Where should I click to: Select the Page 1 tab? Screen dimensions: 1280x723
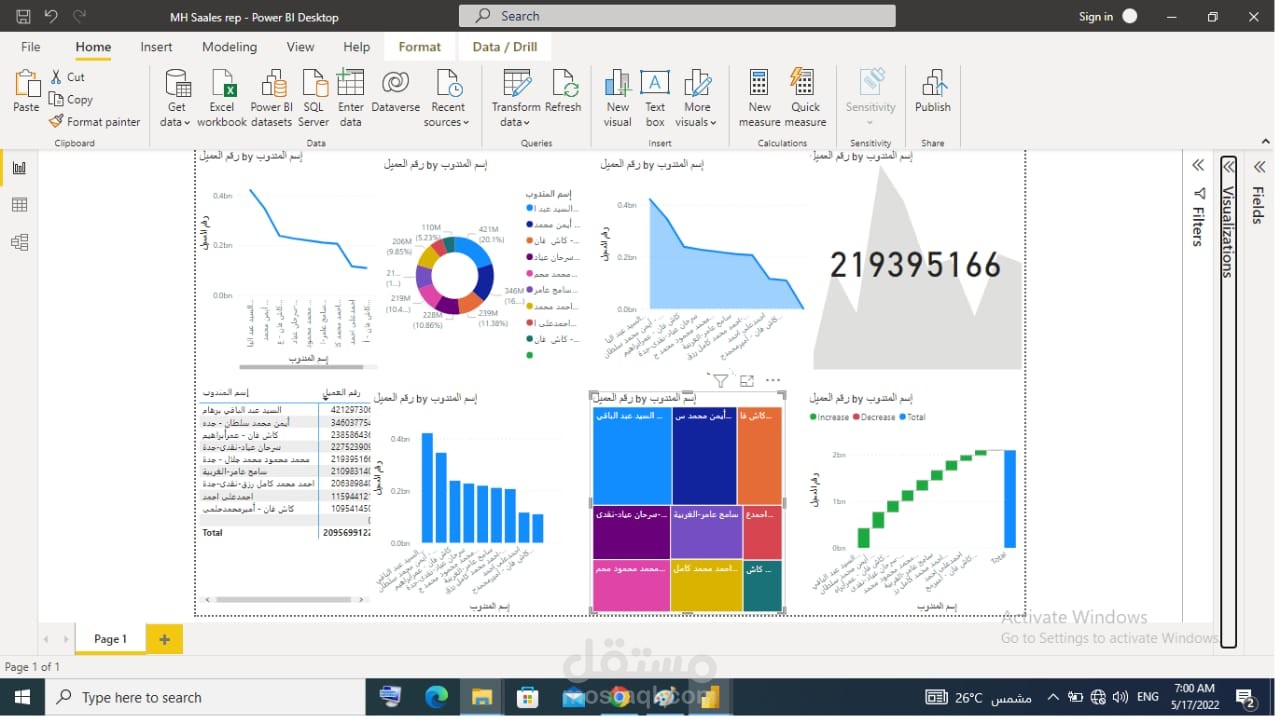110,639
